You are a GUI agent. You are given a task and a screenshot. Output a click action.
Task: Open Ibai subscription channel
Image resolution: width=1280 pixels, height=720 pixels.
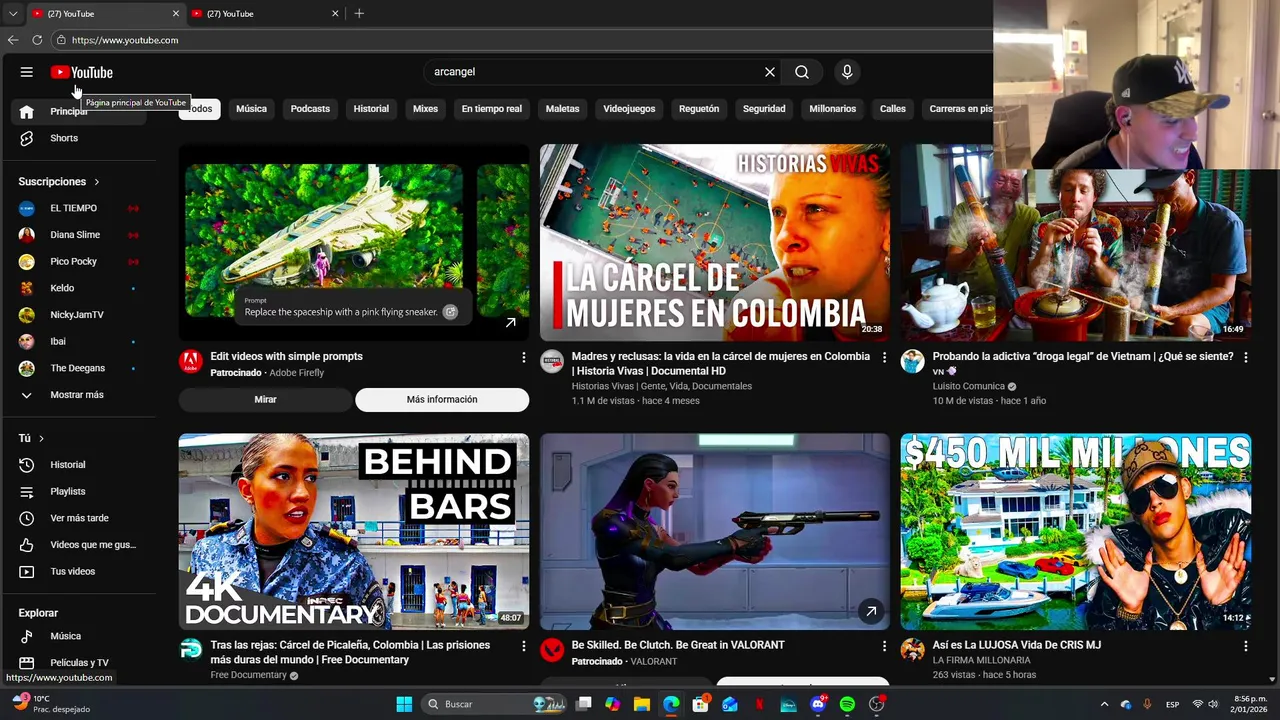[x=78, y=341]
